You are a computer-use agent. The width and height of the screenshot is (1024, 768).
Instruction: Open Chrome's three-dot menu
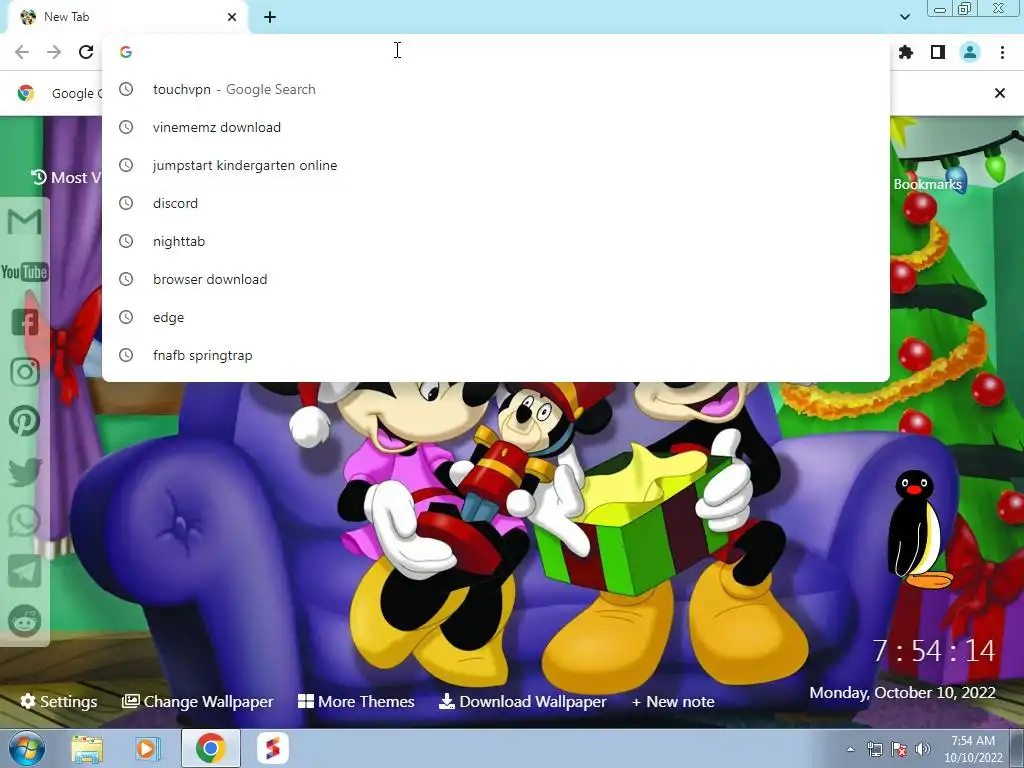(x=1002, y=52)
